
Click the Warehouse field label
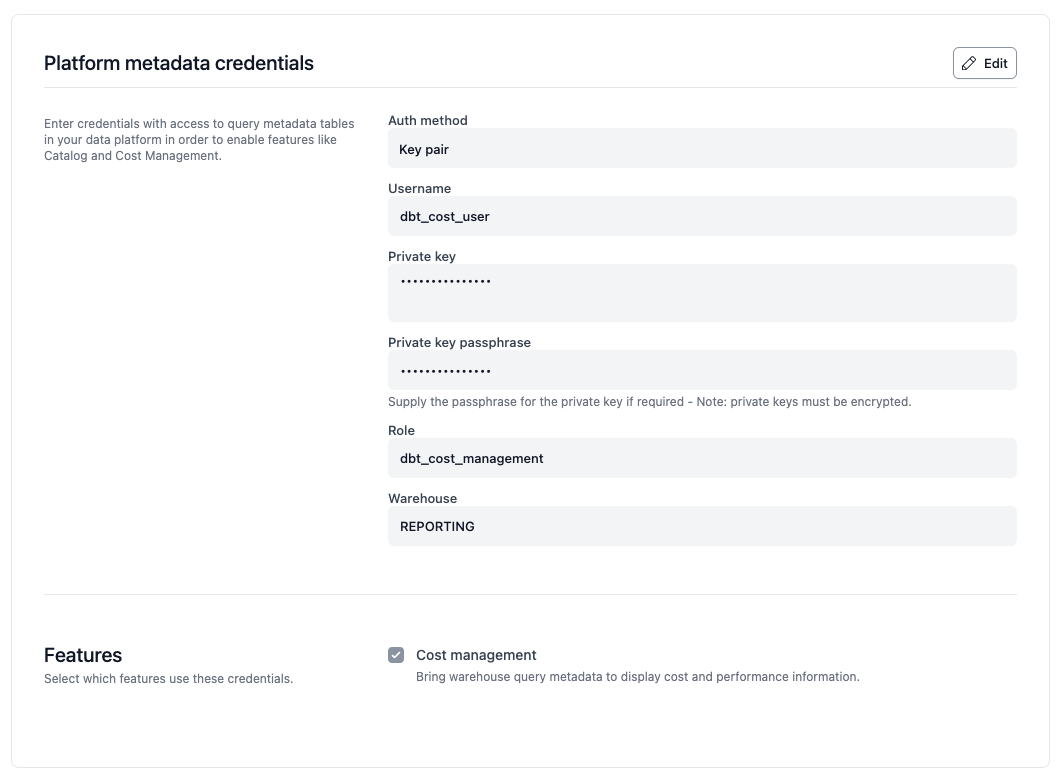pos(420,498)
